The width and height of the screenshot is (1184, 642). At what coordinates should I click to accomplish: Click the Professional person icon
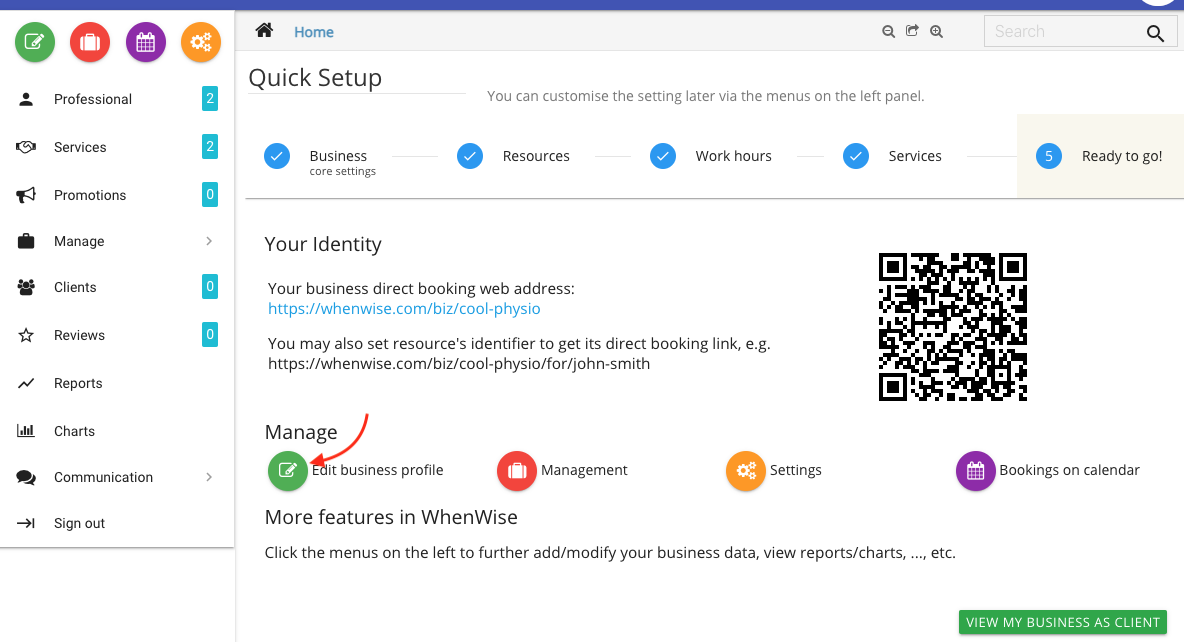click(x=26, y=99)
